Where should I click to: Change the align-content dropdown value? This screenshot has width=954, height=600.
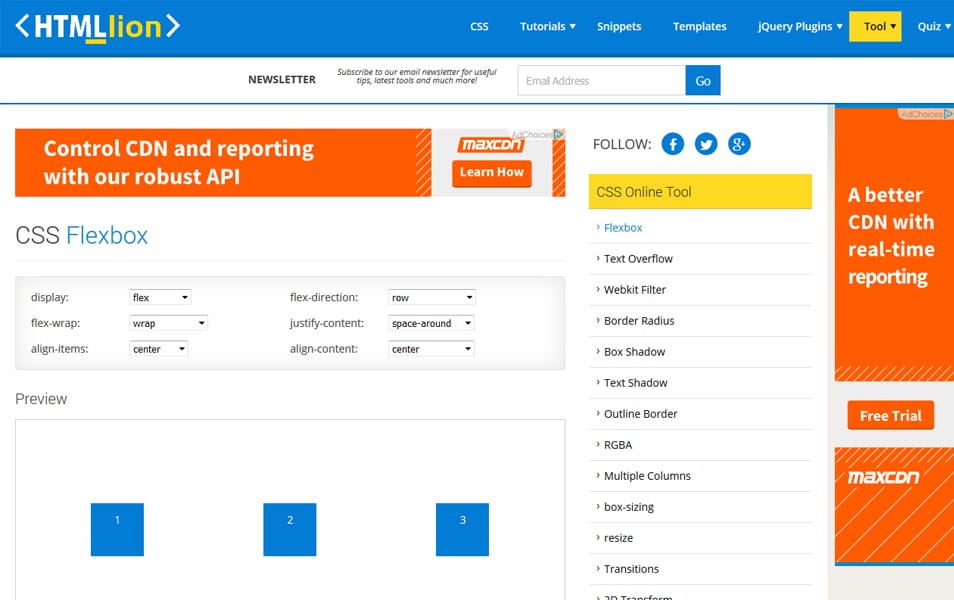(431, 350)
